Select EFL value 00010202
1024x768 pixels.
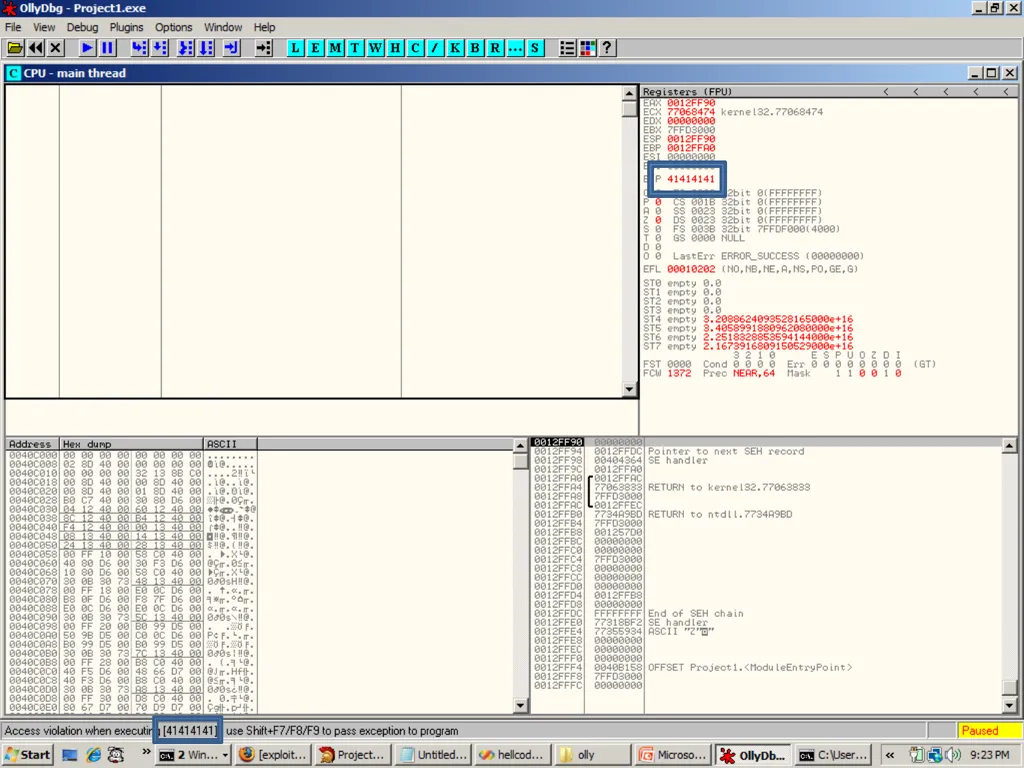(691, 269)
